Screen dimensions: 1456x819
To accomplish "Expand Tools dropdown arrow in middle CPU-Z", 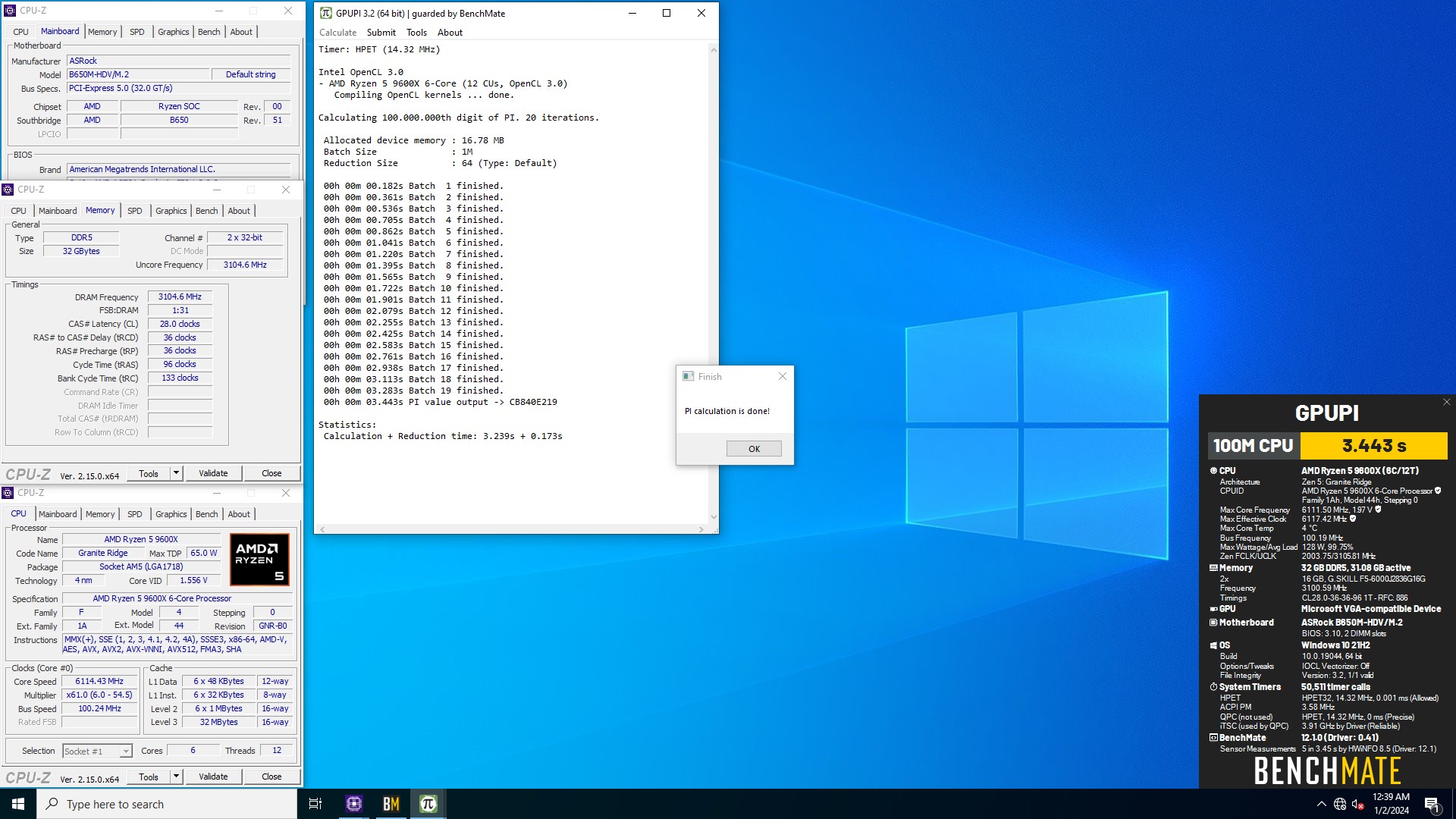I will (x=176, y=473).
